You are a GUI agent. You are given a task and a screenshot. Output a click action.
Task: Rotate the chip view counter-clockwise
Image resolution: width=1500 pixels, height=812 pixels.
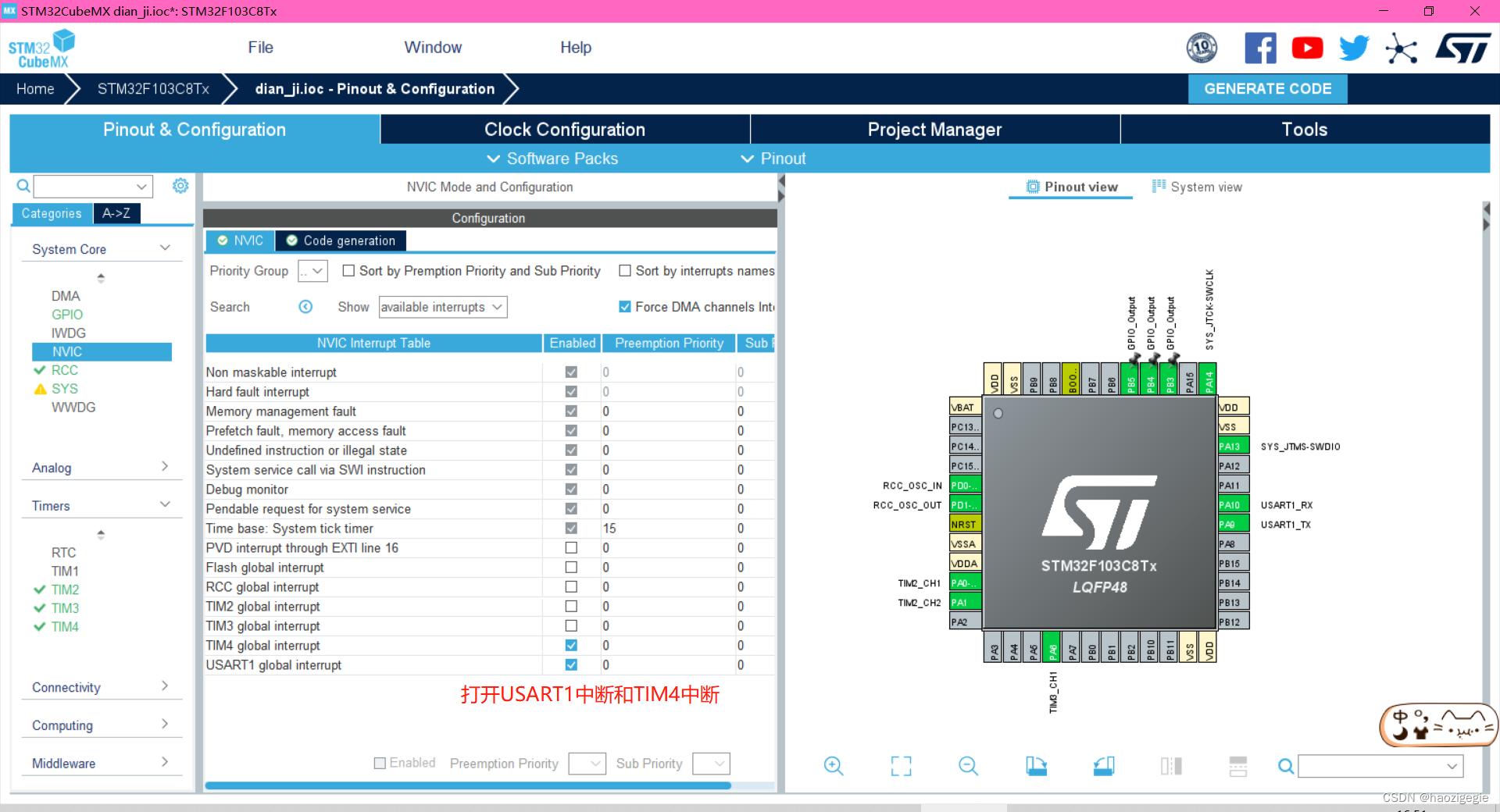point(1104,766)
